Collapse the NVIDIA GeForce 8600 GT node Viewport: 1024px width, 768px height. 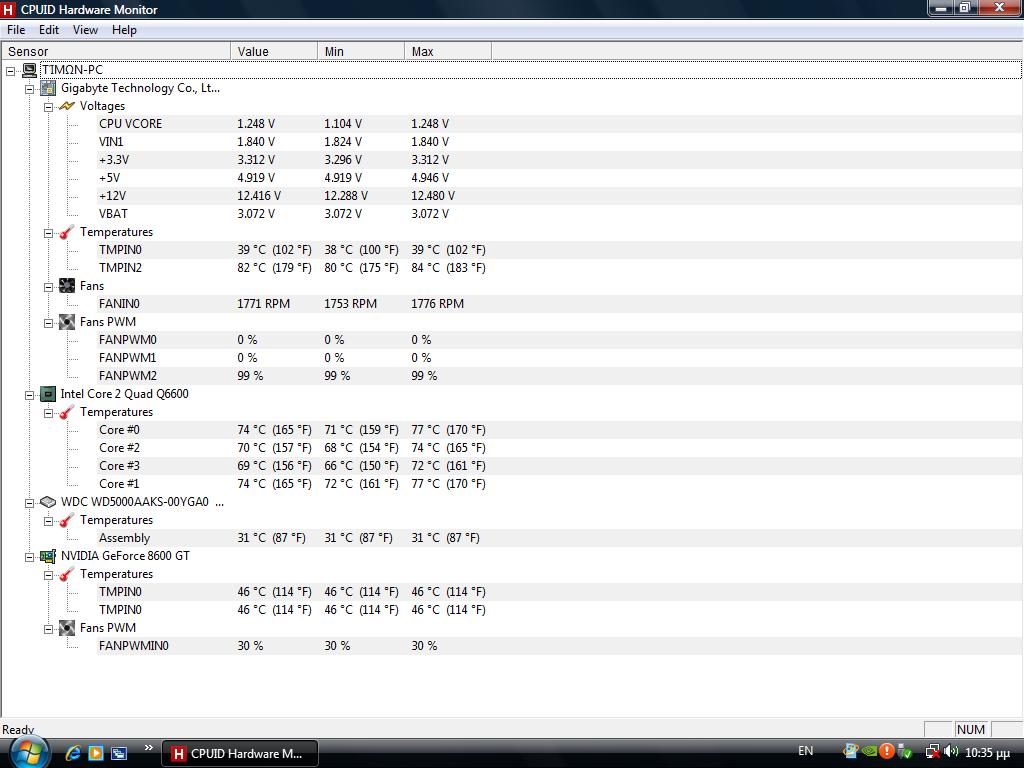click(29, 557)
